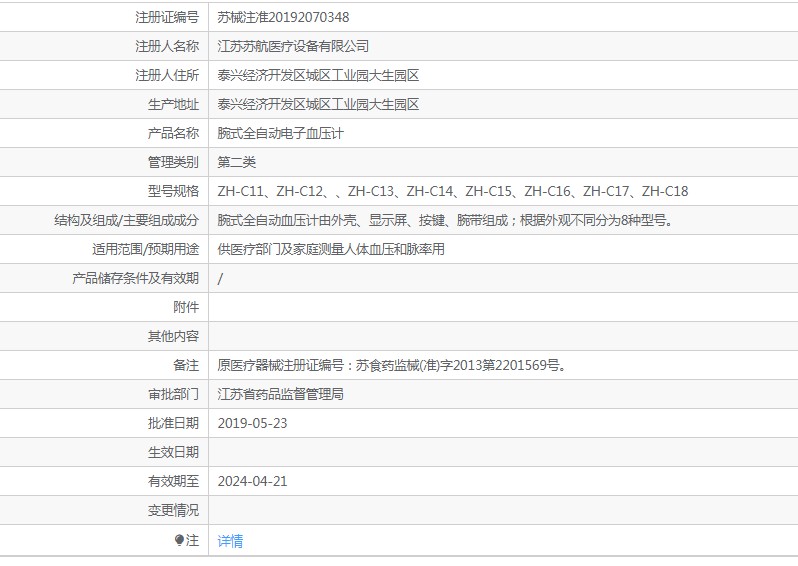Open the 详情 link in the 注 row
Viewport: 798px width, 566px height.
(230, 541)
